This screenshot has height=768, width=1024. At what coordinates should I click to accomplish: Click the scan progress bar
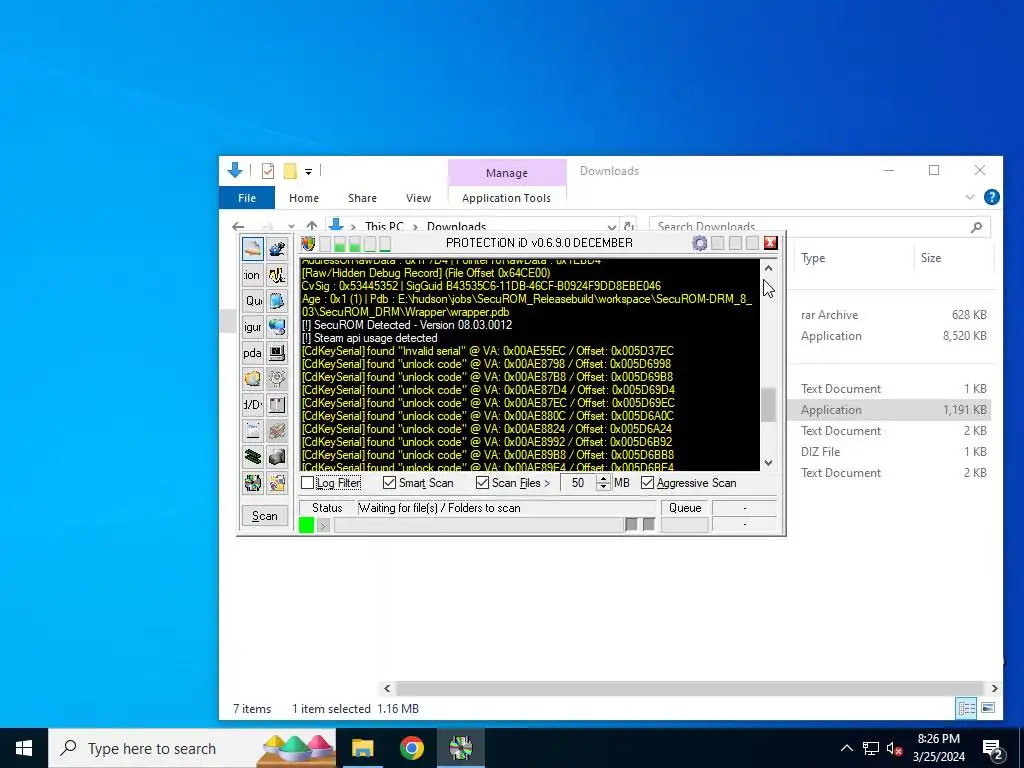[479, 525]
